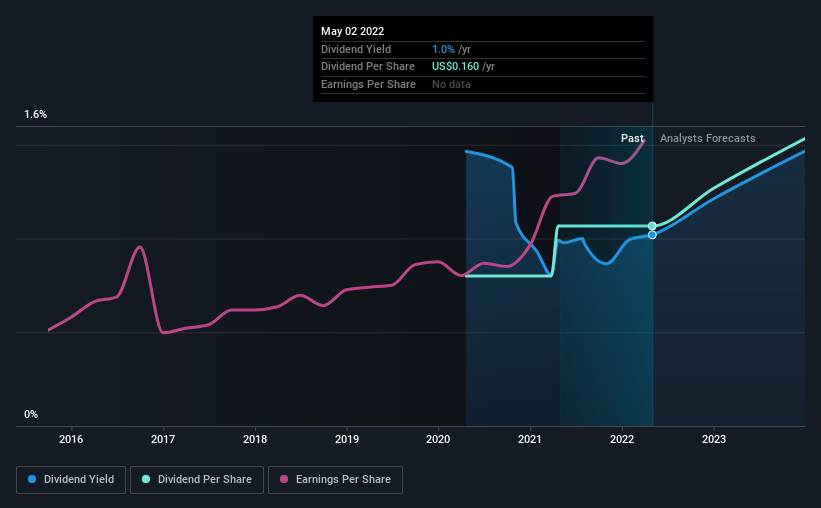Click the 0% y-axis label
Viewport: 821px width, 508px height.
(31, 414)
